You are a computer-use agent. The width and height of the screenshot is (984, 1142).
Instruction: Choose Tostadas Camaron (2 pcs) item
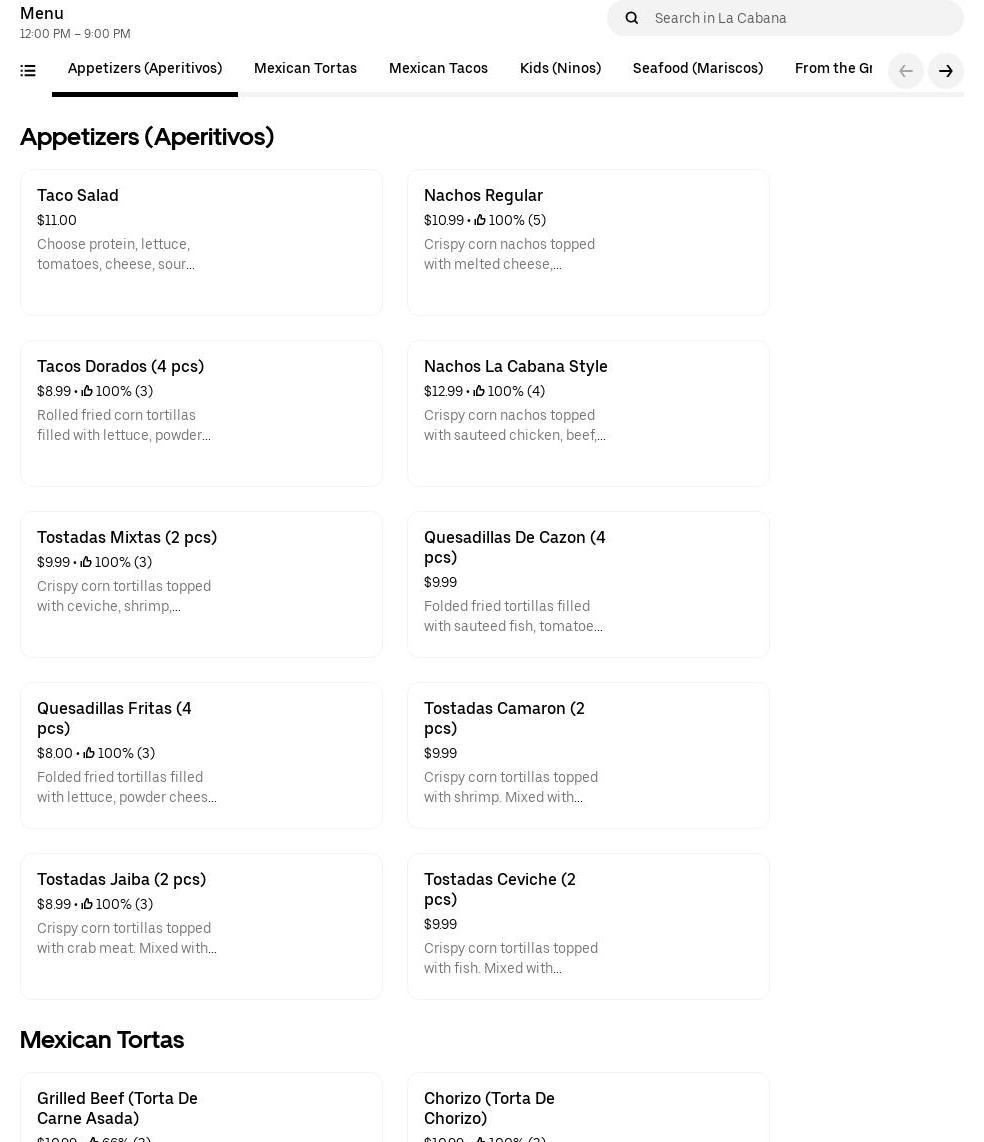tap(588, 755)
